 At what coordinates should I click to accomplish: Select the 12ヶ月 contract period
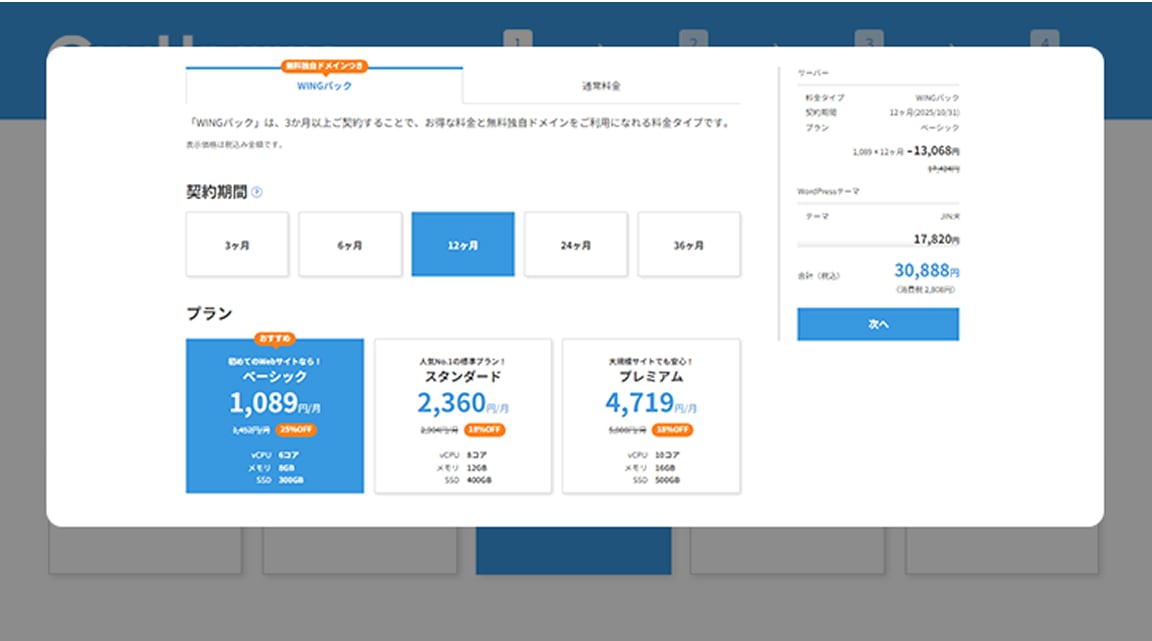point(463,245)
